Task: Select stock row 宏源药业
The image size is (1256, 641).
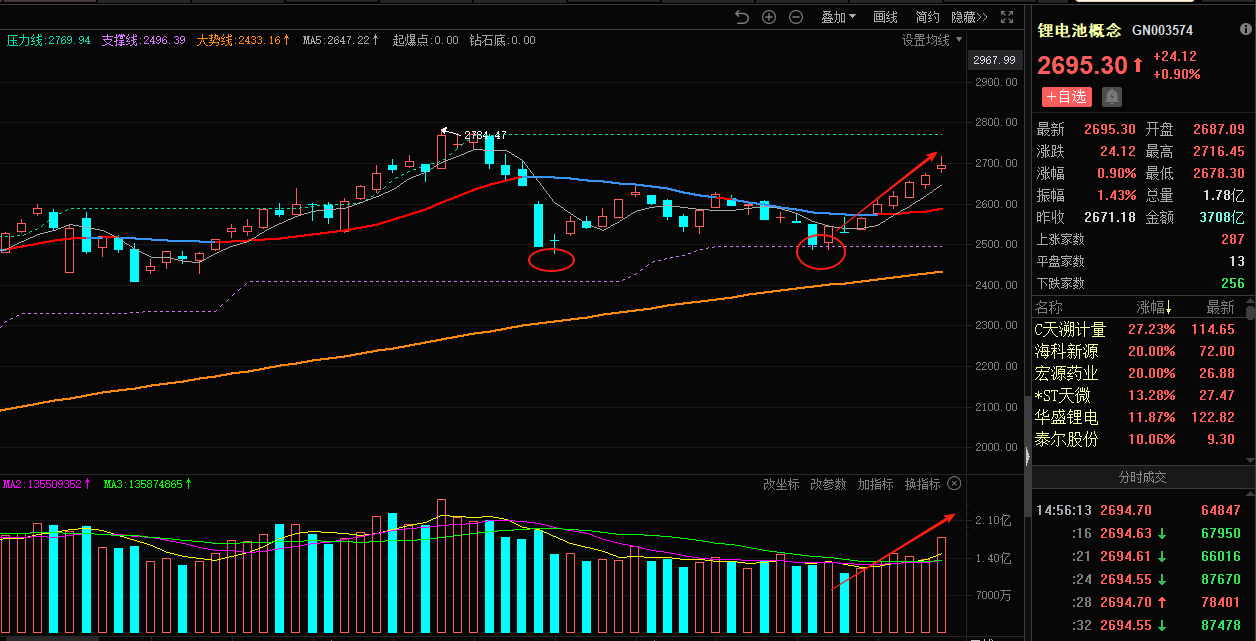Action: pos(1138,373)
